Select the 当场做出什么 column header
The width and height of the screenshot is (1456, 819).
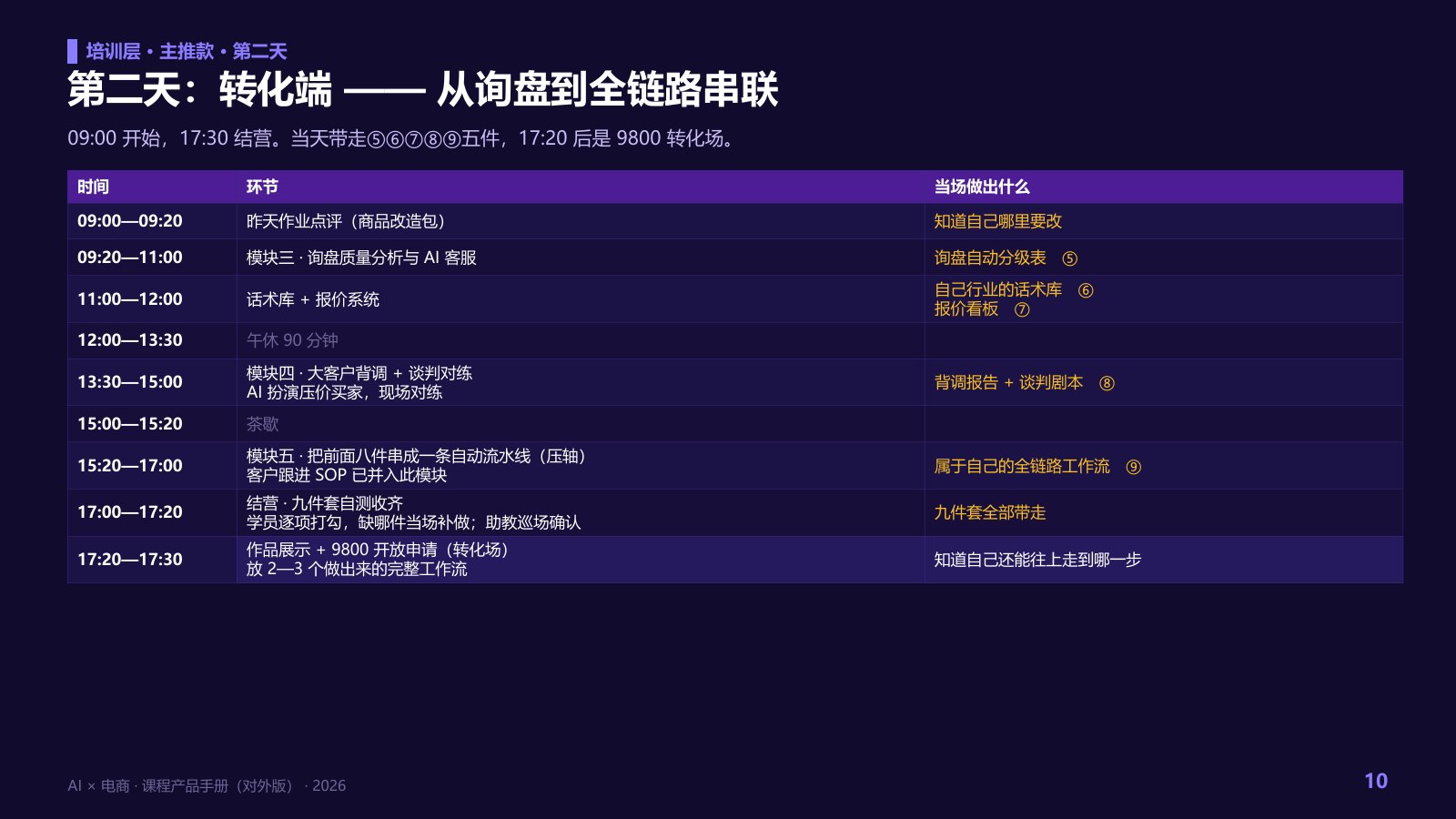(982, 187)
